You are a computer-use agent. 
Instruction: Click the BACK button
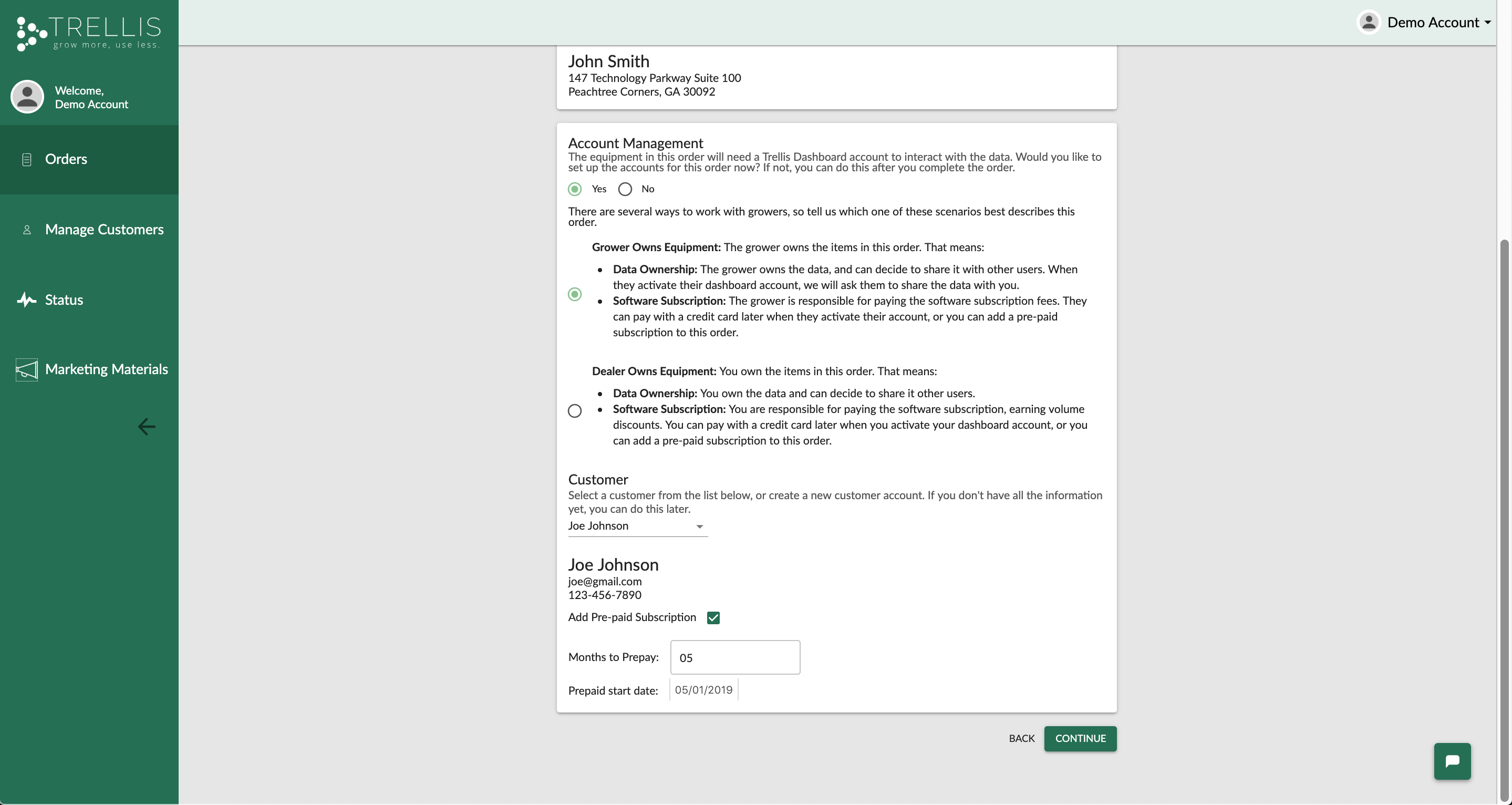(x=1021, y=739)
